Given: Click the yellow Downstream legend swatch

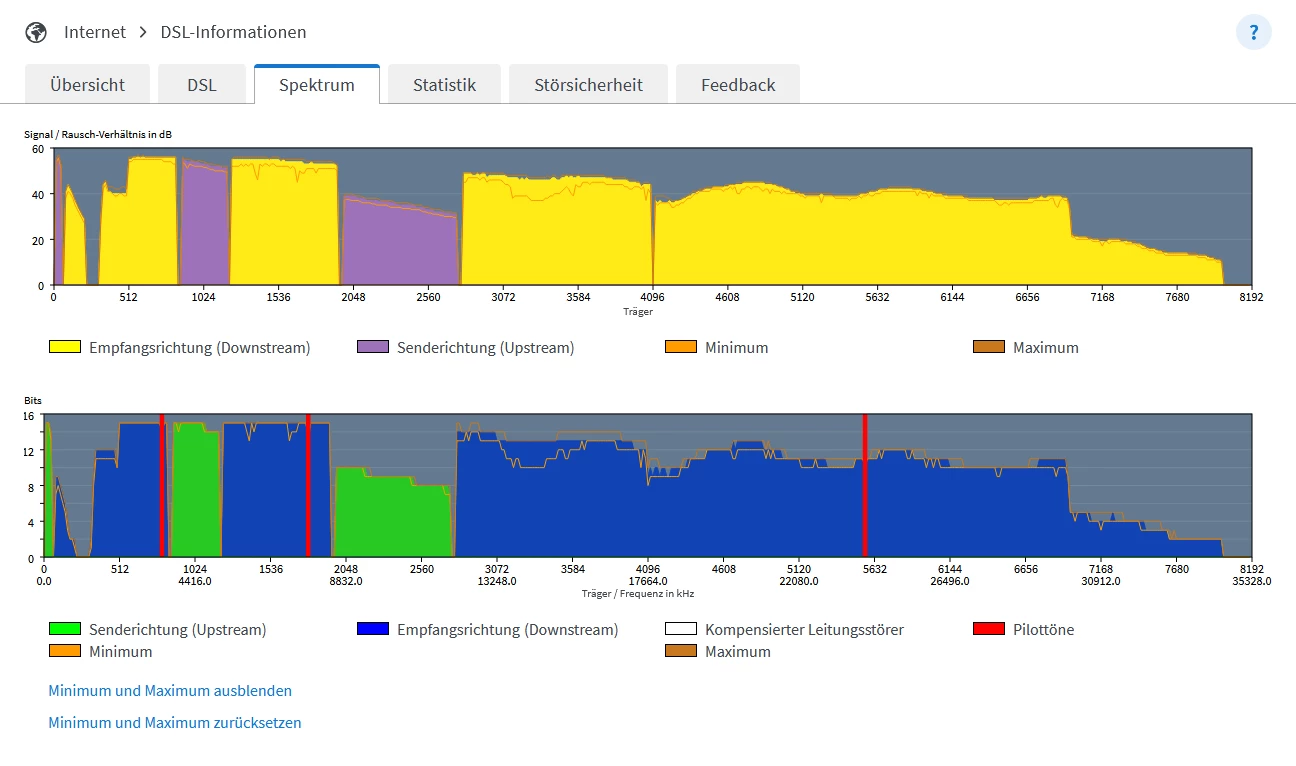Looking at the screenshot, I should pos(65,348).
